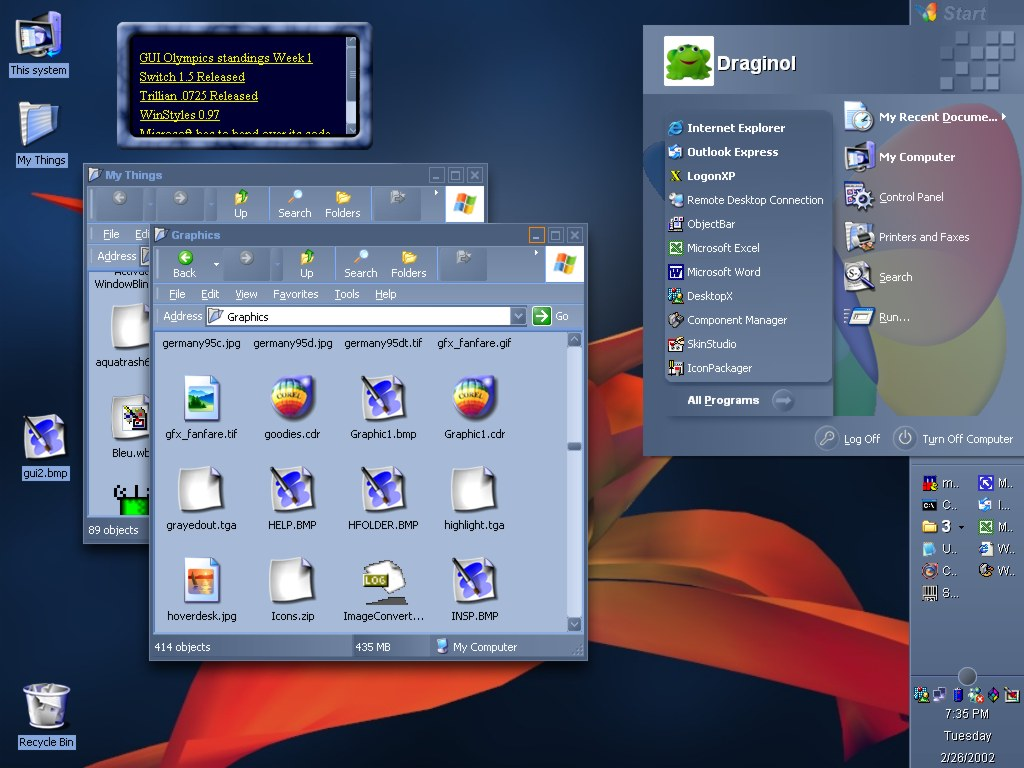Viewport: 1024px width, 768px height.
Task: Launch LogonXP from Start menu
Action: pos(701,176)
